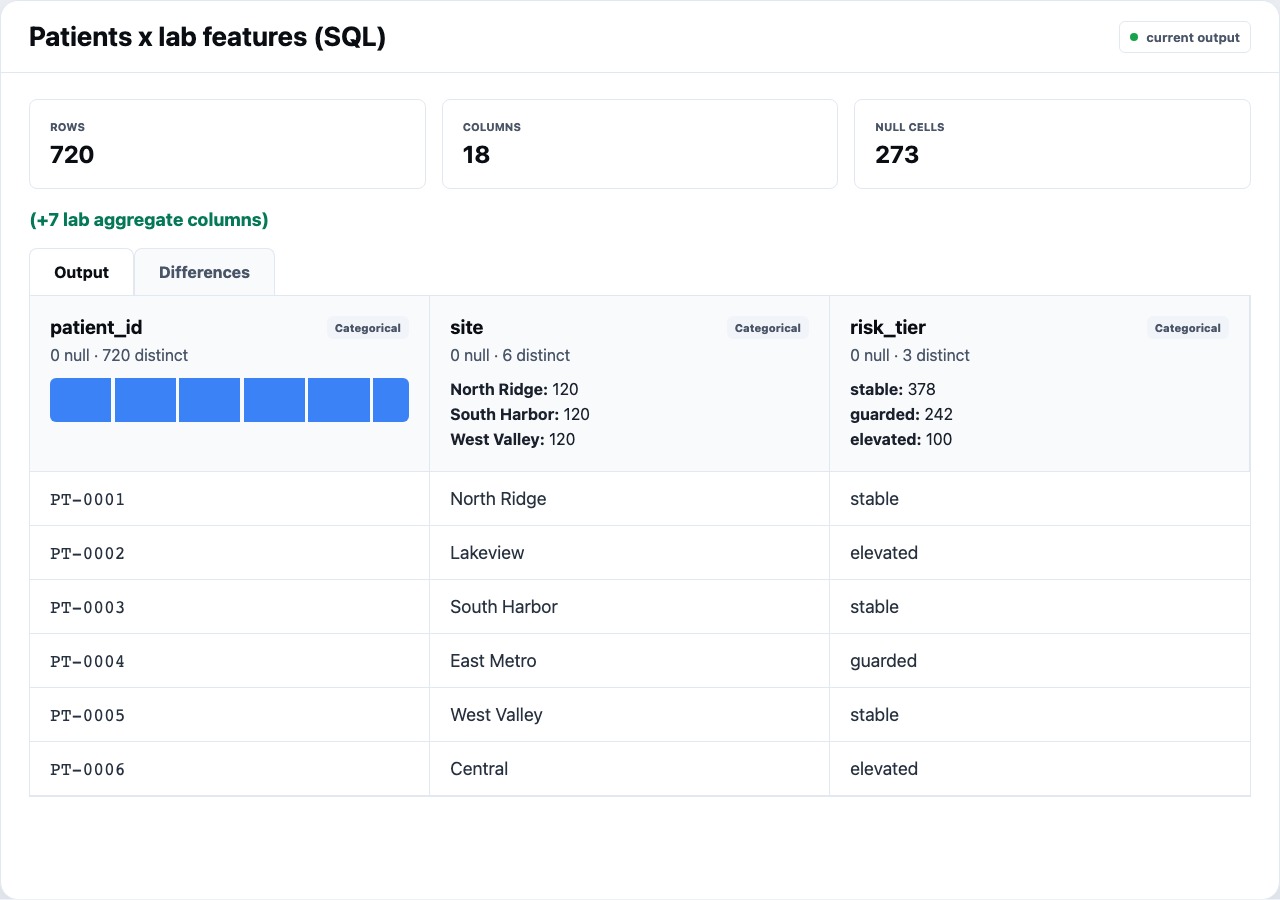1280x900 pixels.
Task: Select the PT-0005 cell
Action: coord(230,715)
